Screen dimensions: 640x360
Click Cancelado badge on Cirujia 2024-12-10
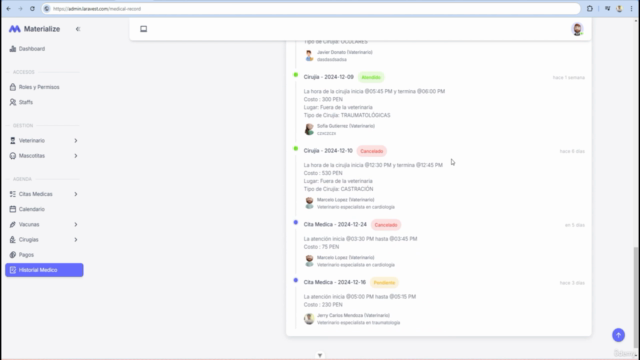tap(372, 151)
